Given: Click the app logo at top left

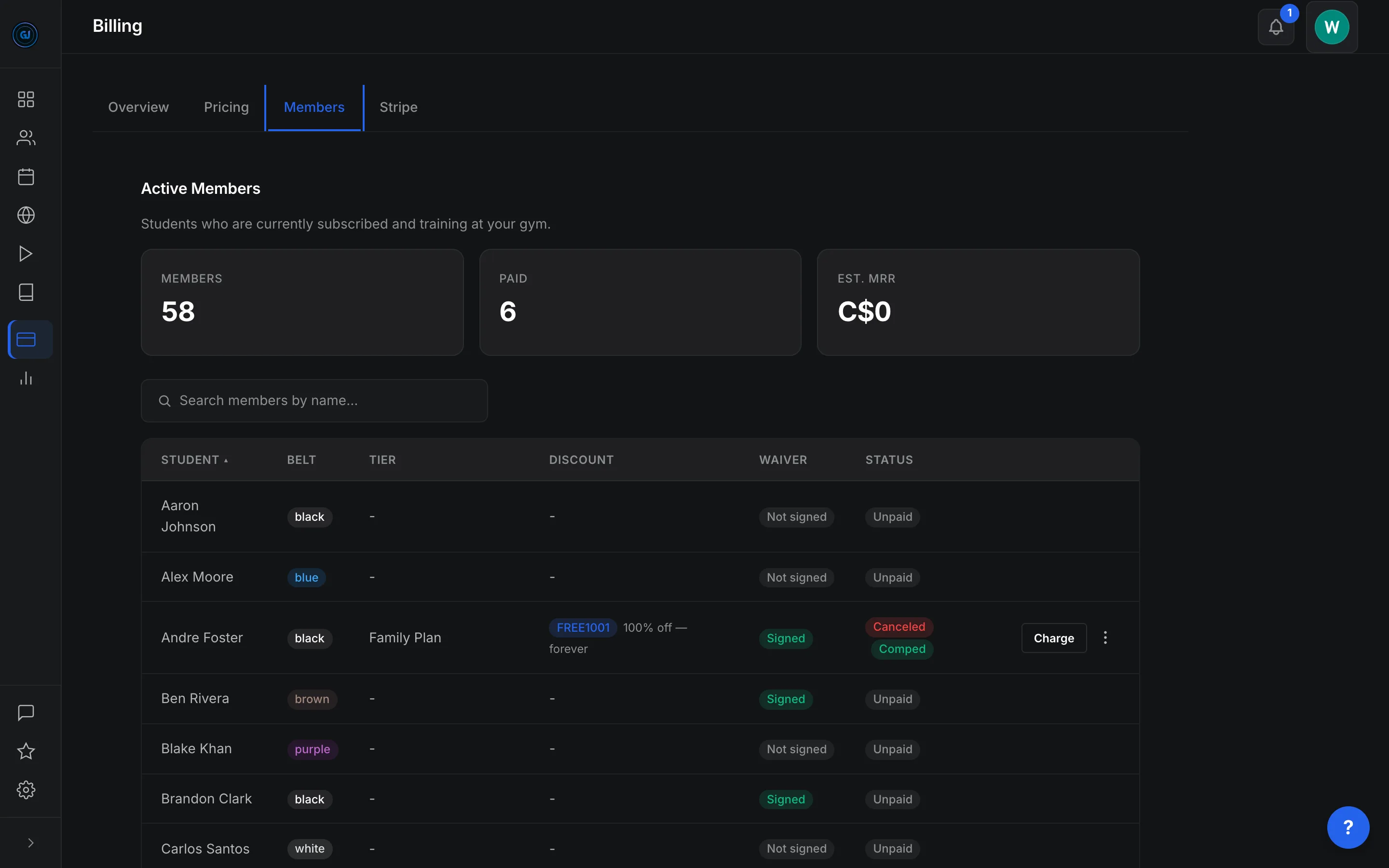Looking at the screenshot, I should coord(25,35).
